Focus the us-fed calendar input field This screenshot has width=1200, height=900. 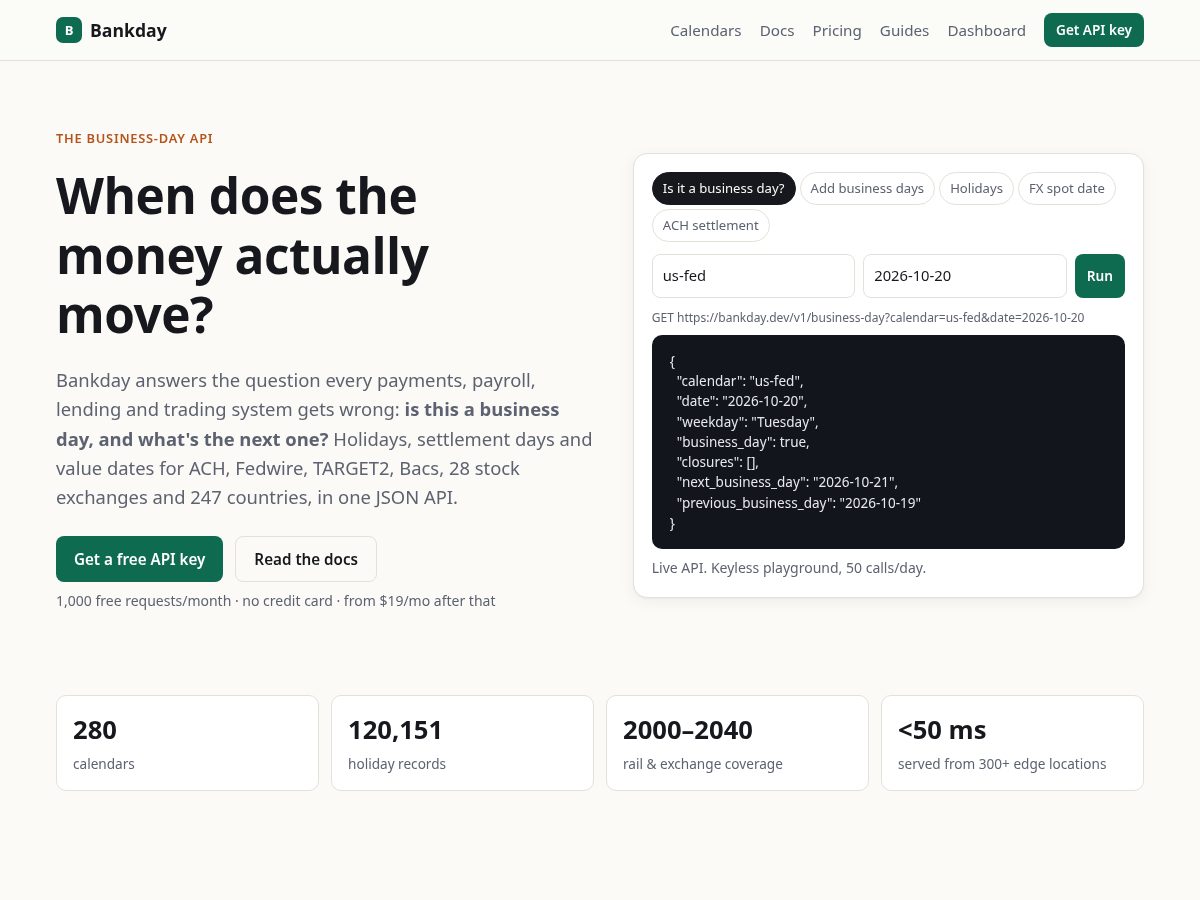753,276
